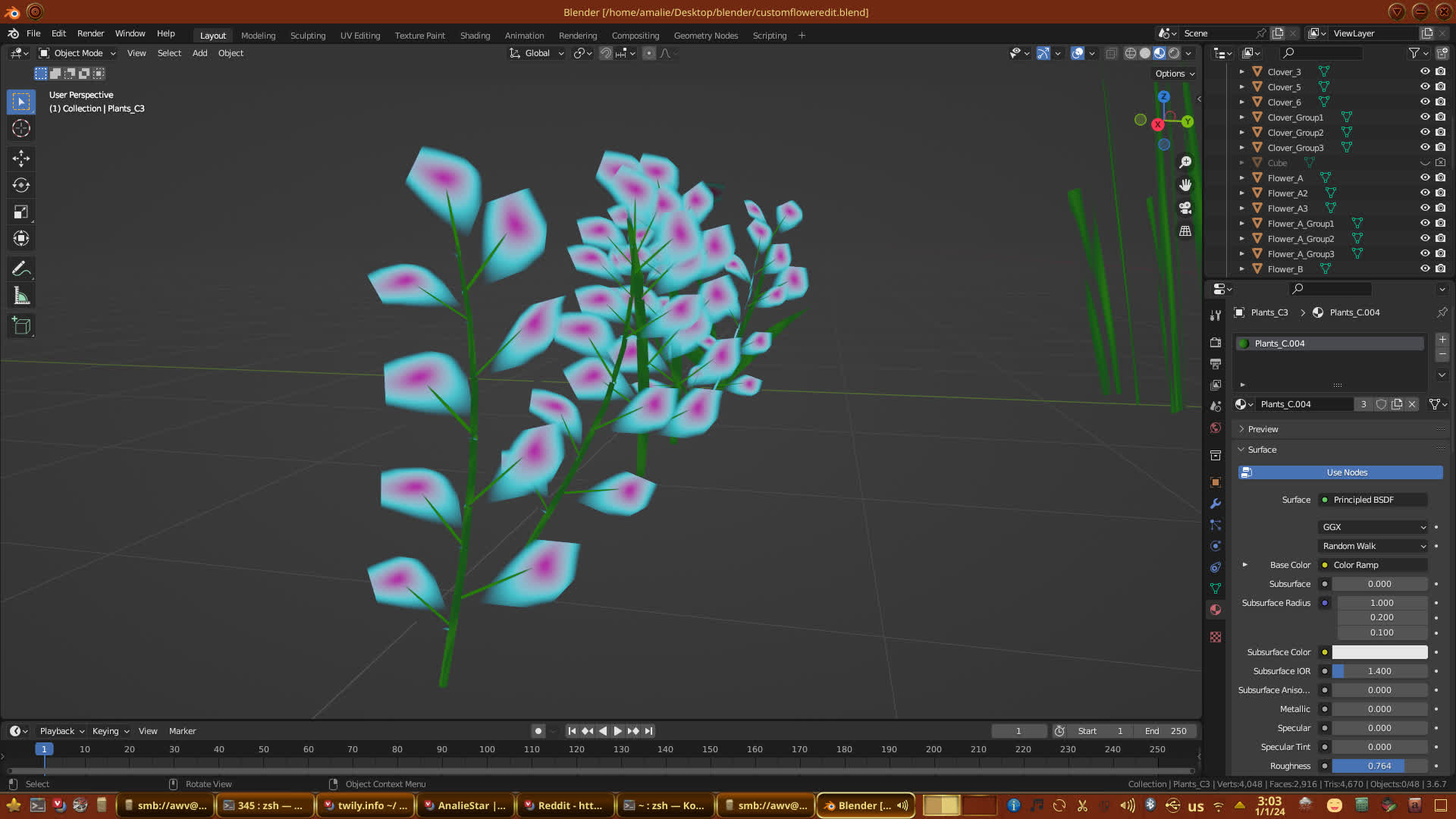The height and width of the screenshot is (819, 1456).
Task: Hide Flower_A in the outliner
Action: tap(1425, 177)
